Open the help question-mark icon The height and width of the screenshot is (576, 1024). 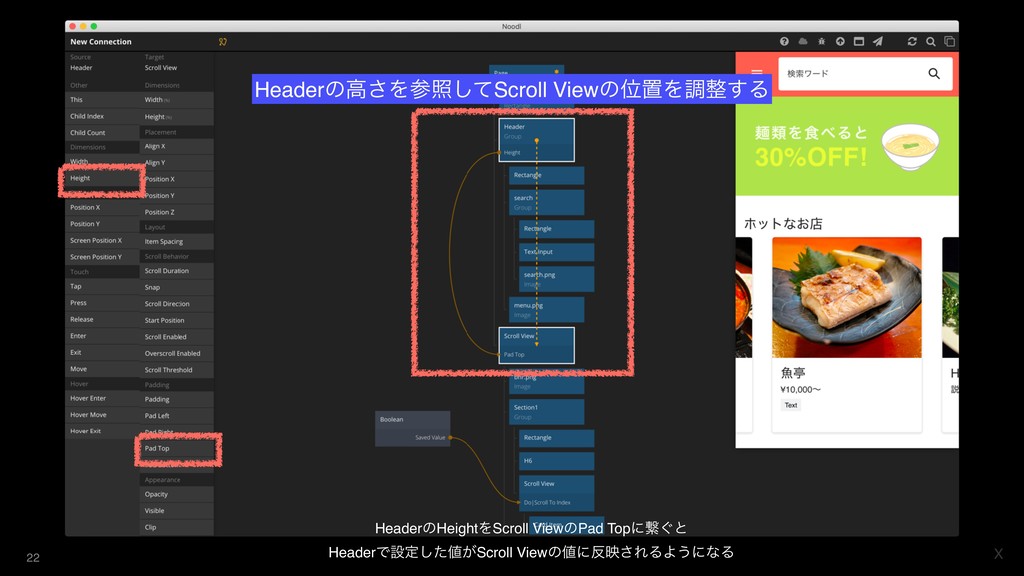(784, 41)
